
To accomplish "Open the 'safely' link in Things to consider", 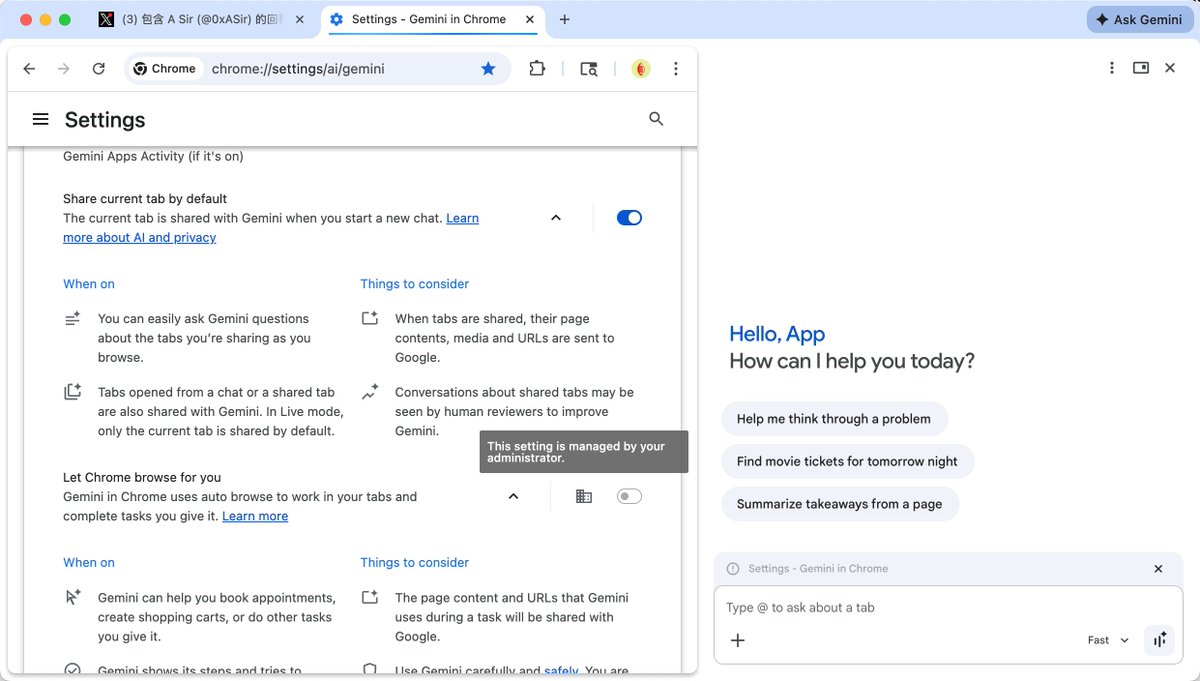I will tap(561, 672).
